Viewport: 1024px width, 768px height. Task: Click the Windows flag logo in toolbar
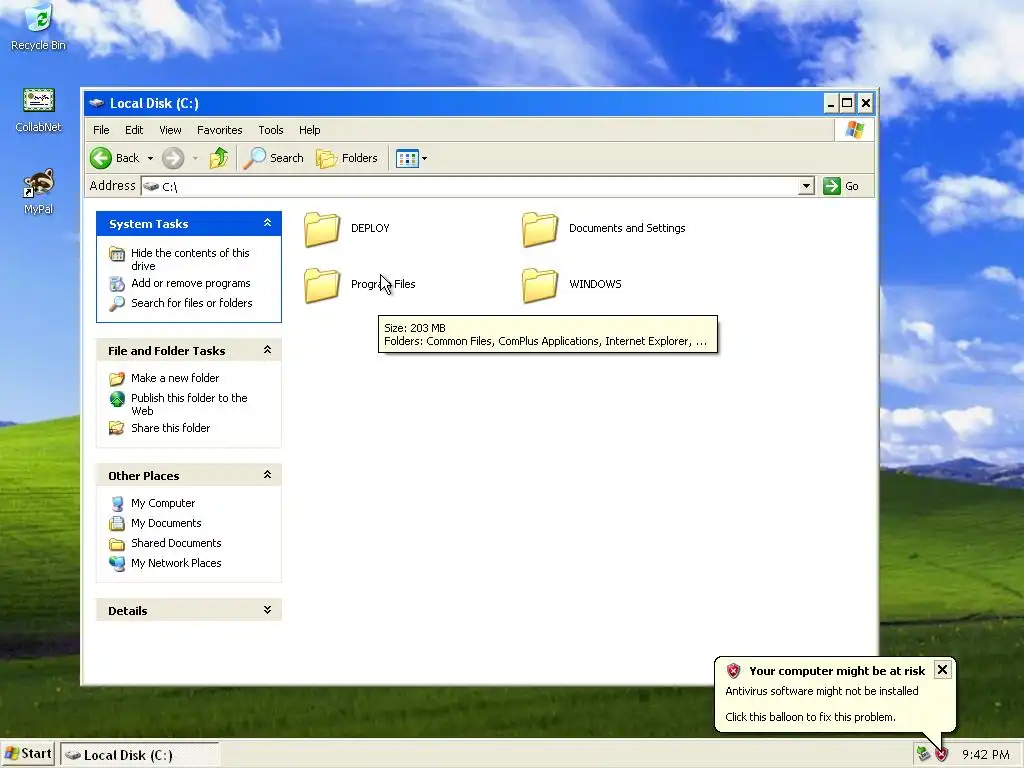coord(854,129)
